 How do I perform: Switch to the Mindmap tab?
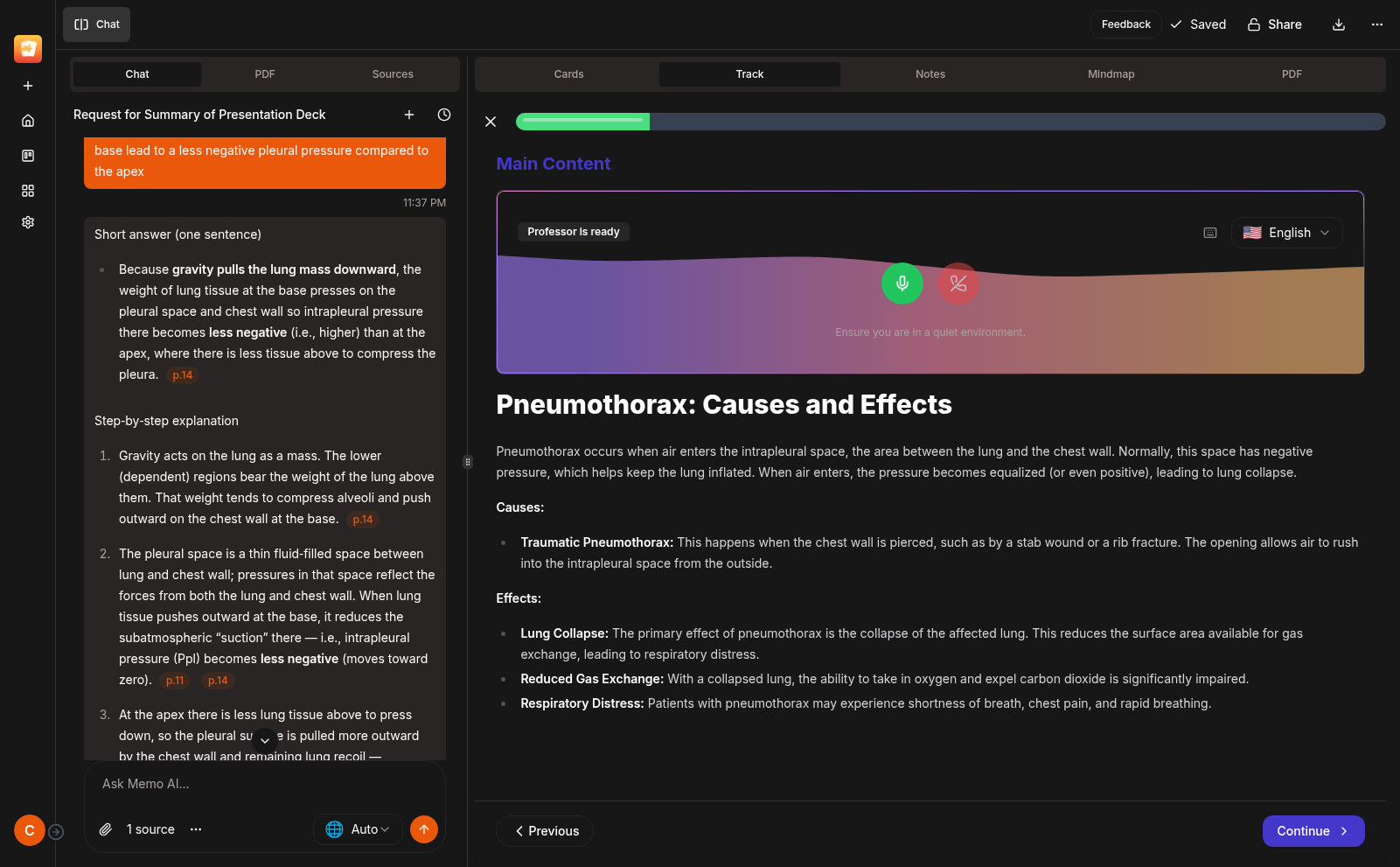point(1111,74)
